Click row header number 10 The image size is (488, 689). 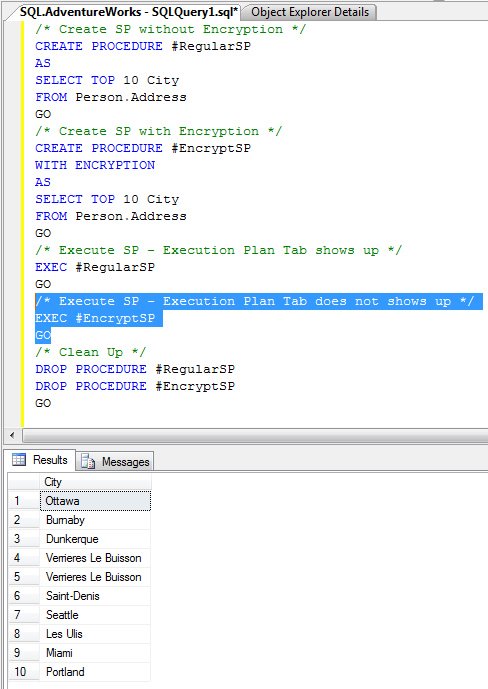point(24,671)
